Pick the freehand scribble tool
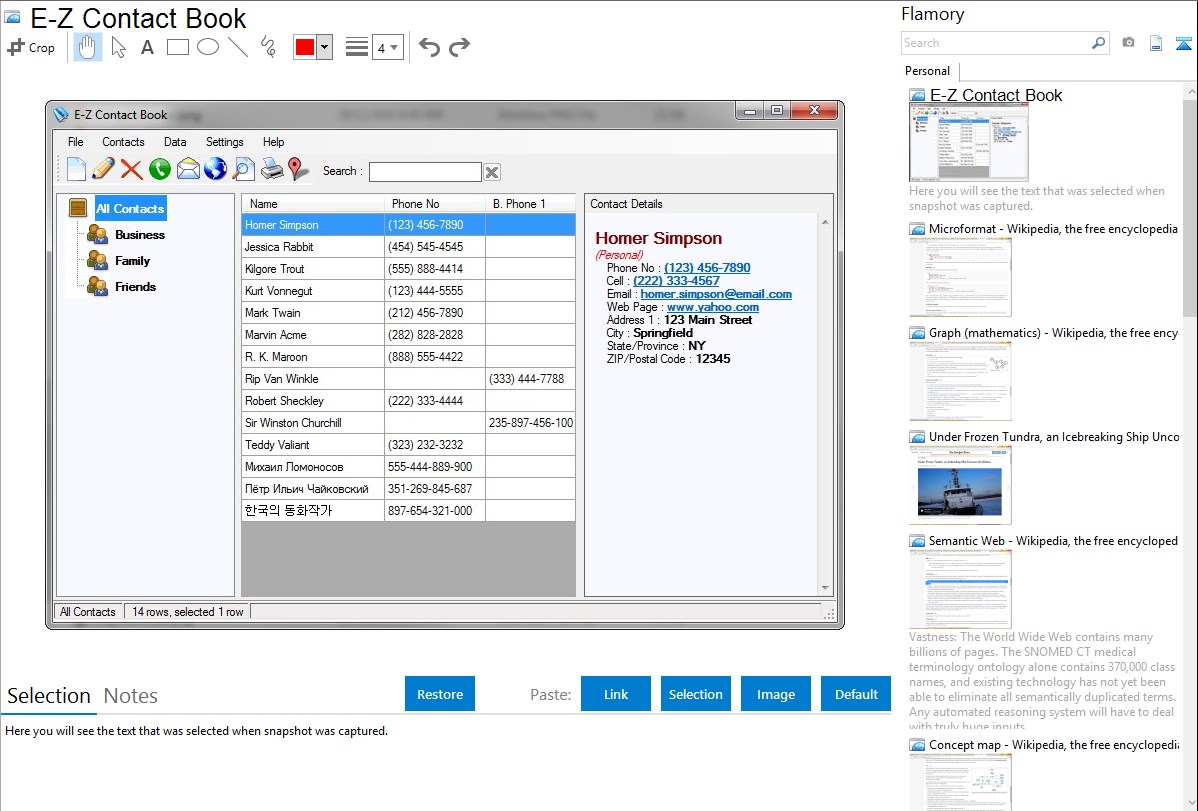The width and height of the screenshot is (1198, 811). pos(268,47)
